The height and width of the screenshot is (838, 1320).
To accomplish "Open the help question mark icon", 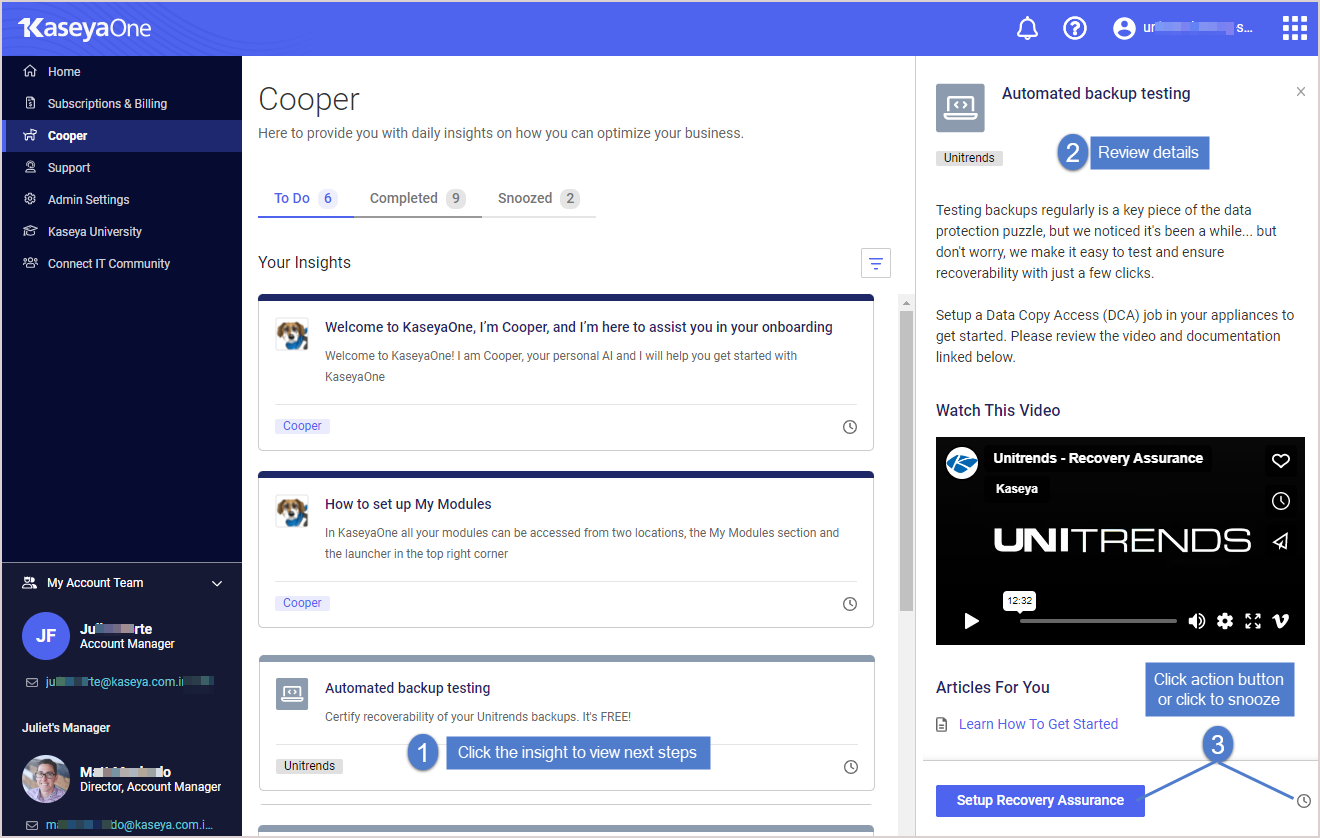I will tap(1075, 28).
